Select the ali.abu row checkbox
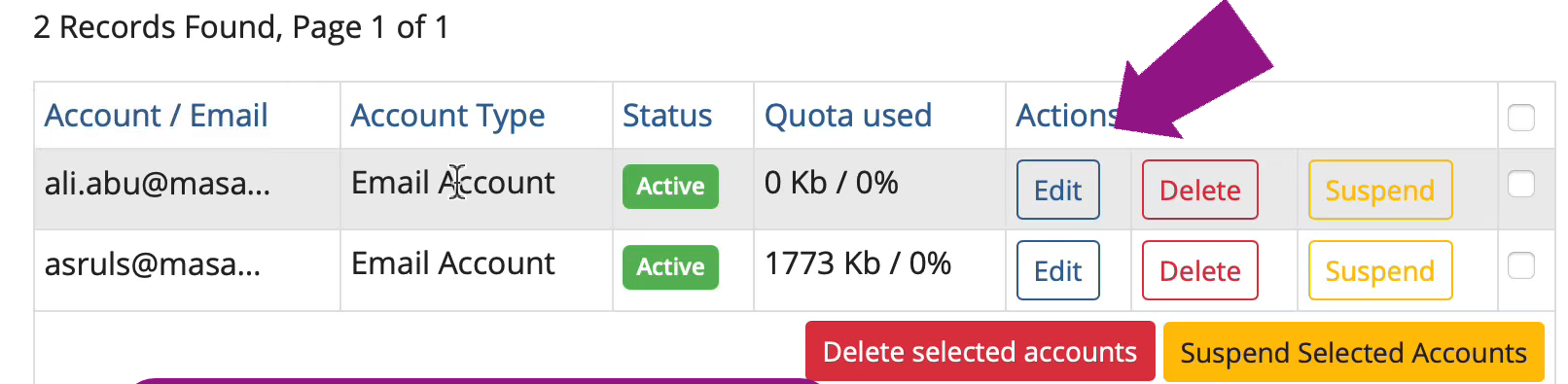This screenshot has width=1568, height=384. pos(1520,184)
